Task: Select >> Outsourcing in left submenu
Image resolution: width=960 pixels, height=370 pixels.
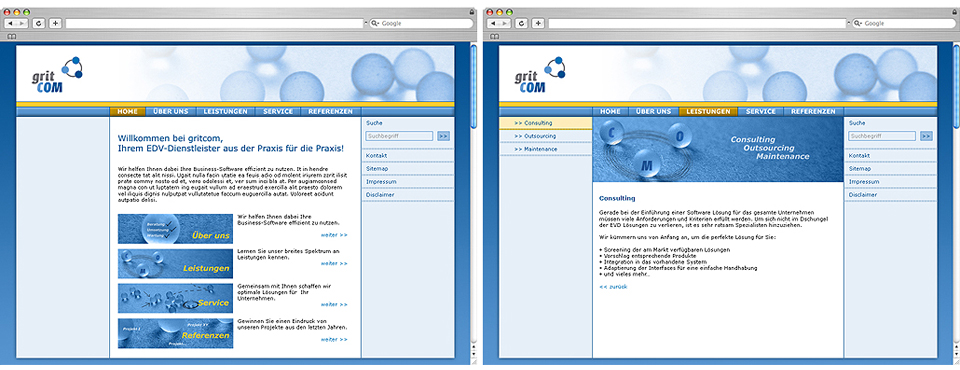Action: click(546, 136)
